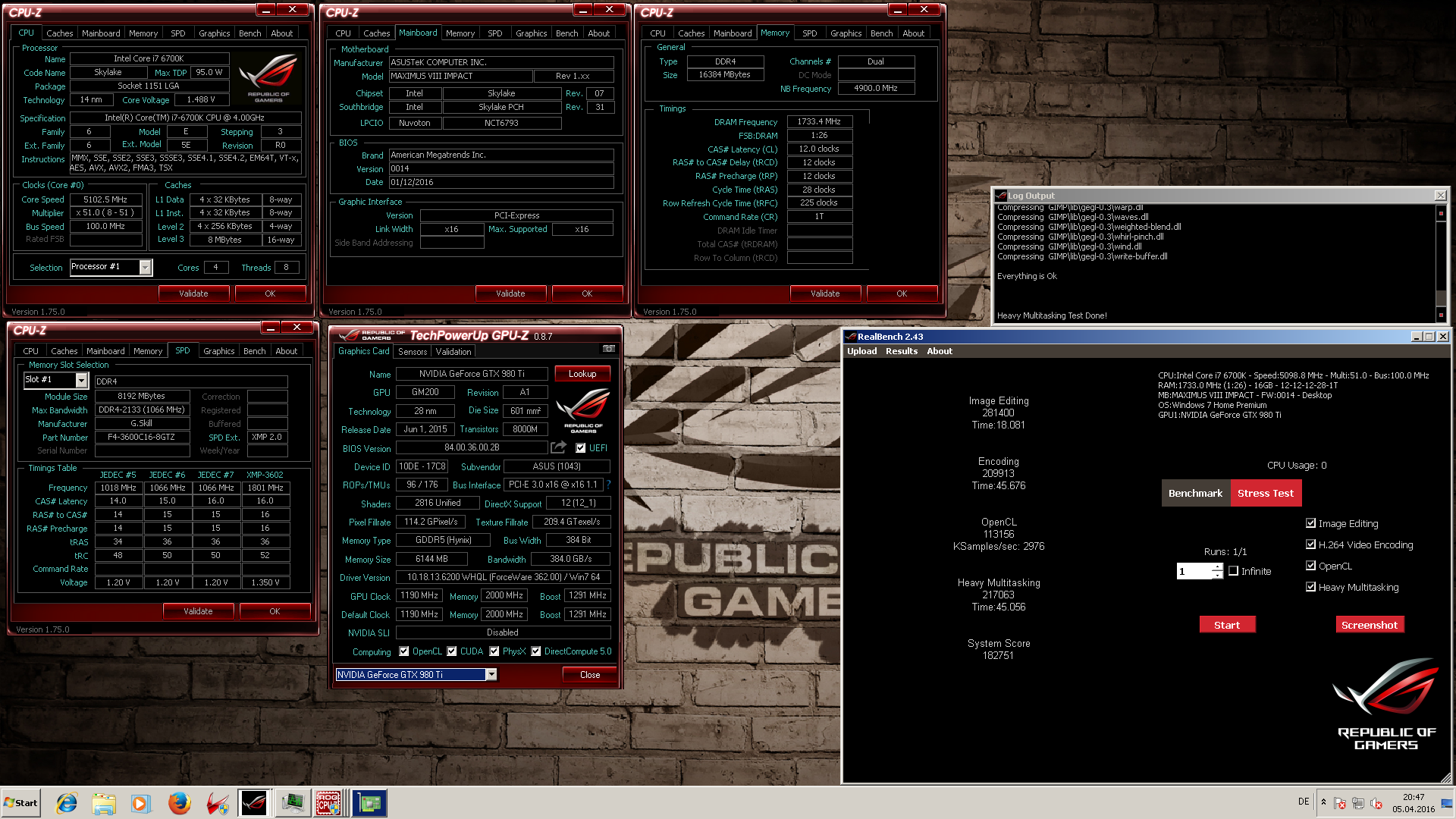Enable the Infinite runs checkbox
The height and width of the screenshot is (819, 1456).
pos(1233,571)
